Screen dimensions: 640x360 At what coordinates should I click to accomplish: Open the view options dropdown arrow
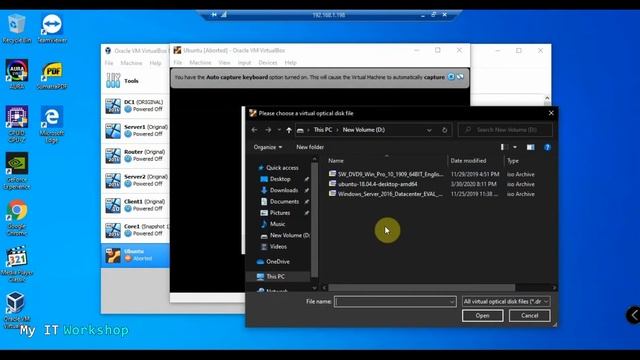(x=515, y=147)
